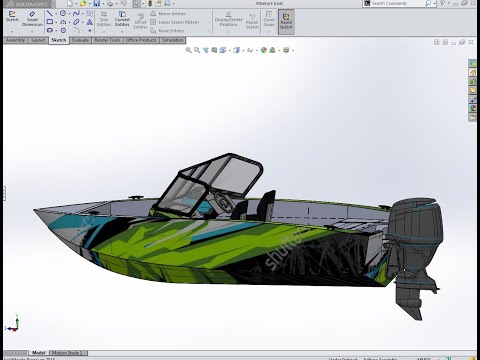
Task: Click the Trim Entities tool
Action: 104,18
